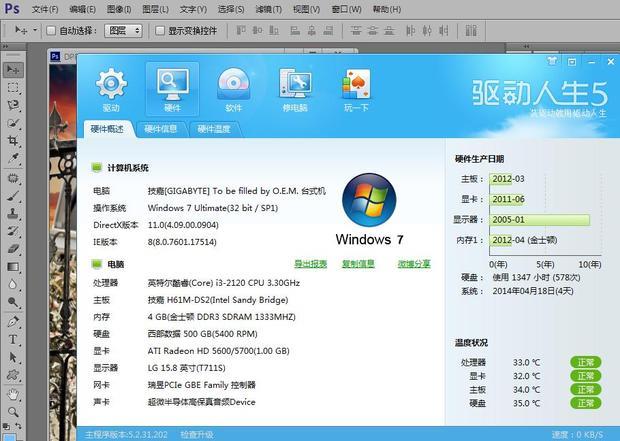Open 硬件 hardware section icon

pyautogui.click(x=172, y=89)
